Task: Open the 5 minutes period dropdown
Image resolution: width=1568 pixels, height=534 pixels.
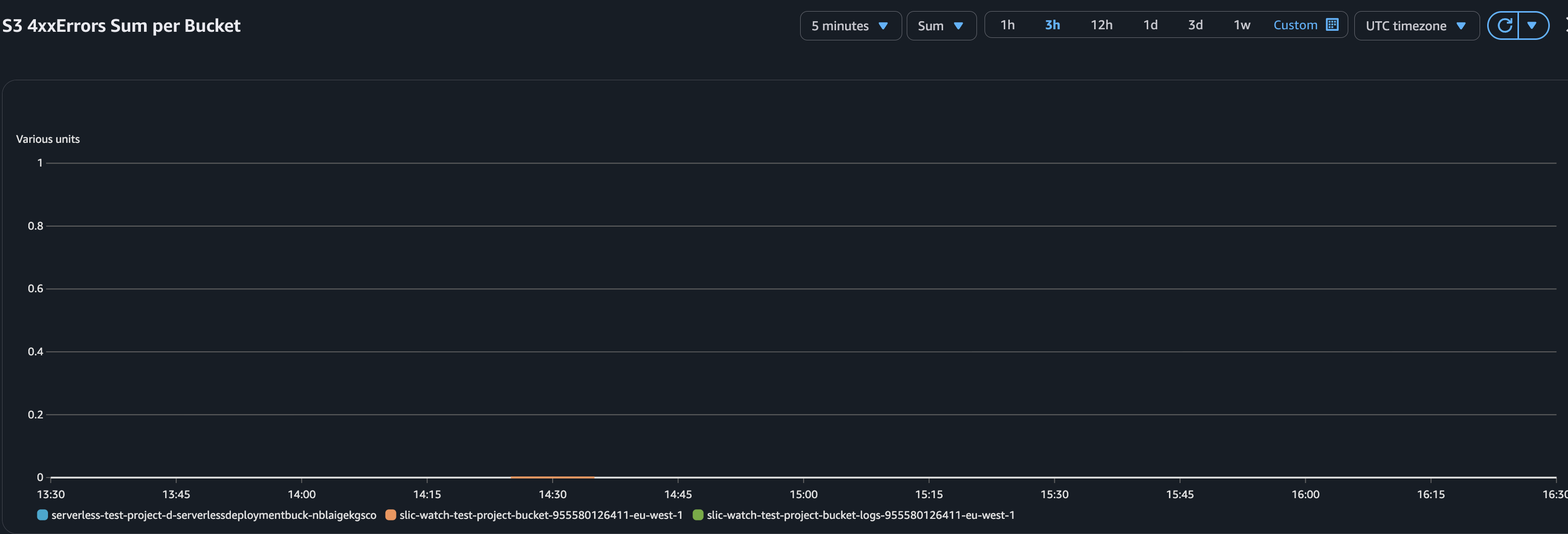Action: point(850,26)
